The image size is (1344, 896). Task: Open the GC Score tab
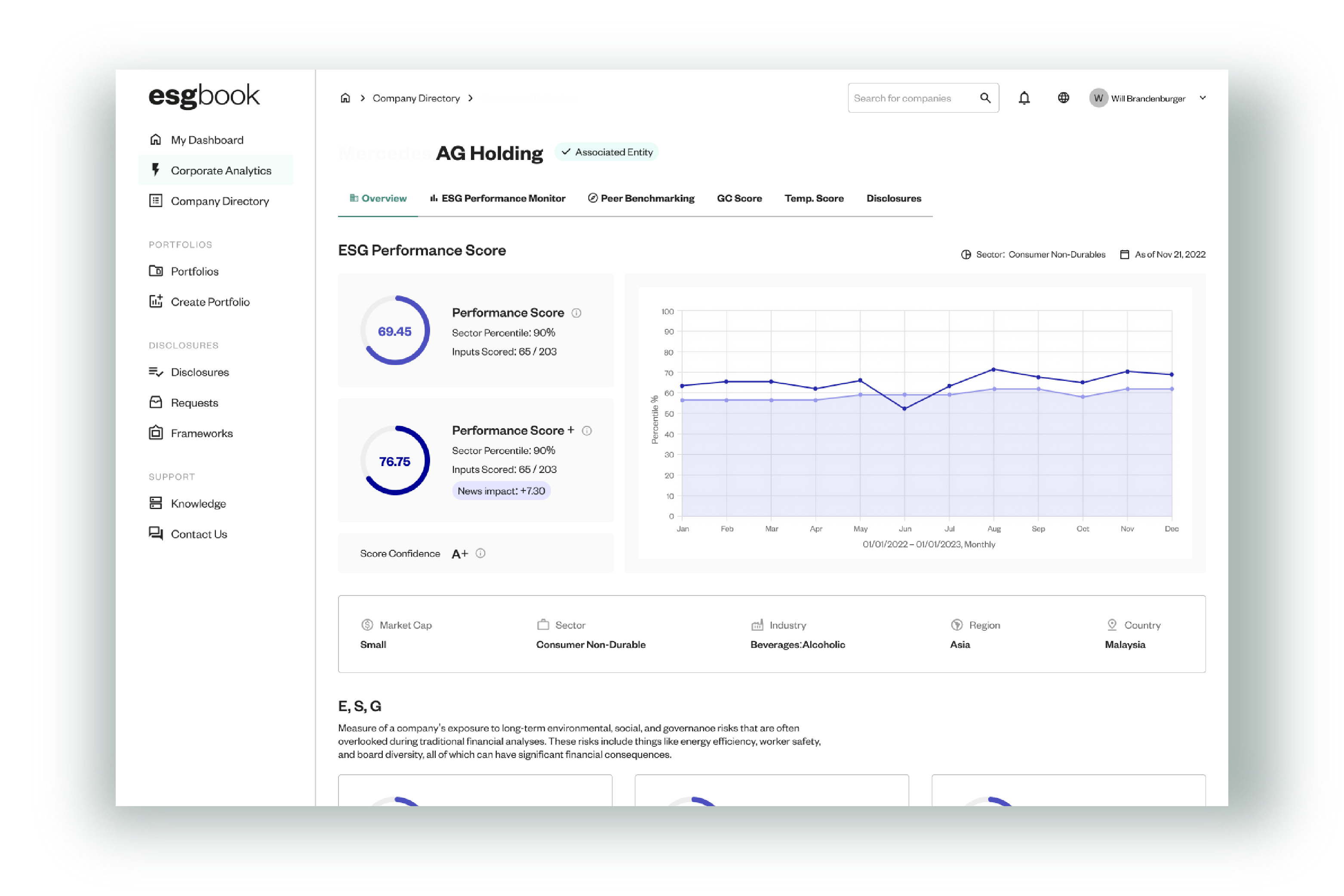(739, 198)
